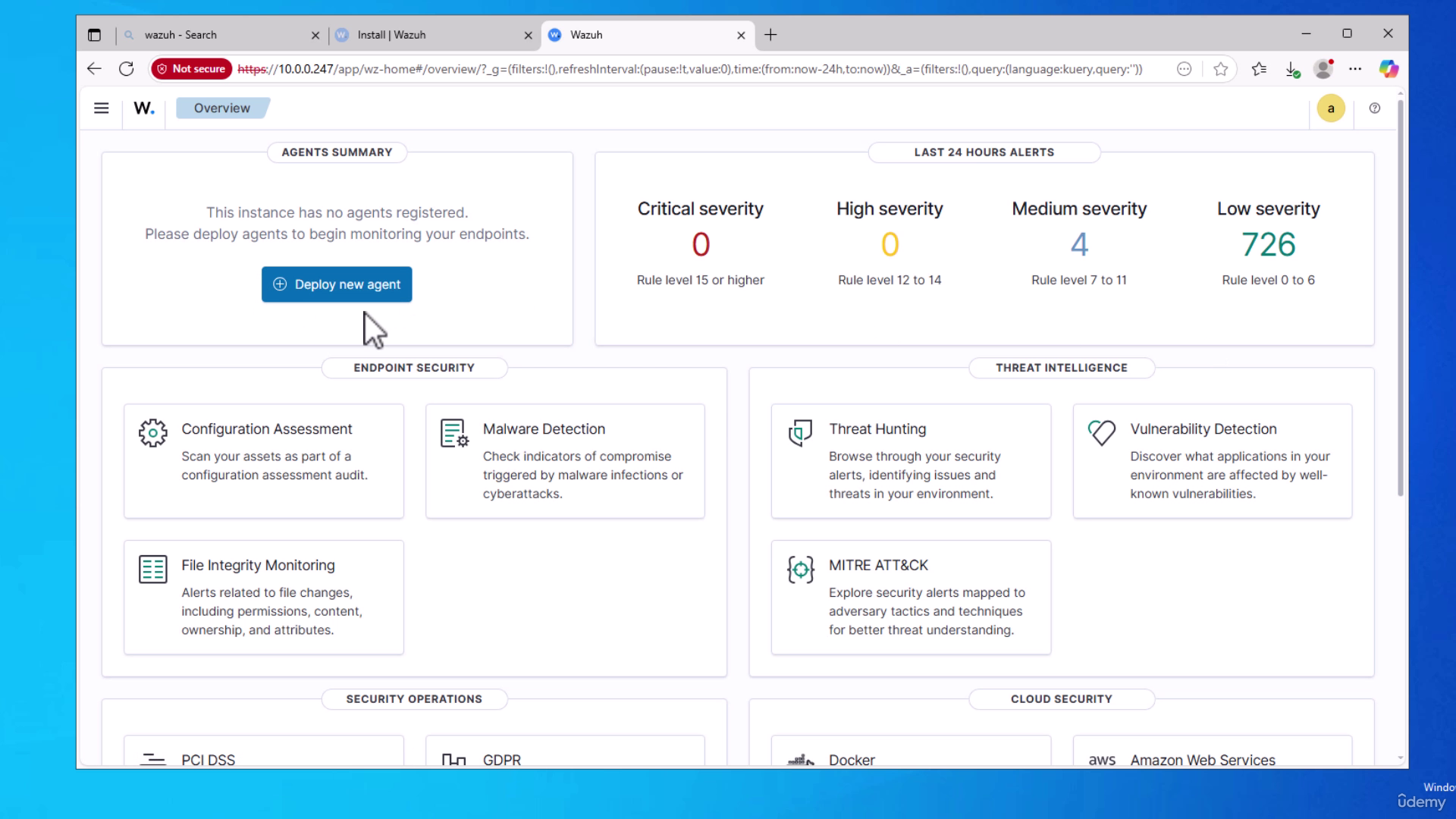The image size is (1456, 819).
Task: Open the Low severity count 726
Action: tap(1269, 244)
